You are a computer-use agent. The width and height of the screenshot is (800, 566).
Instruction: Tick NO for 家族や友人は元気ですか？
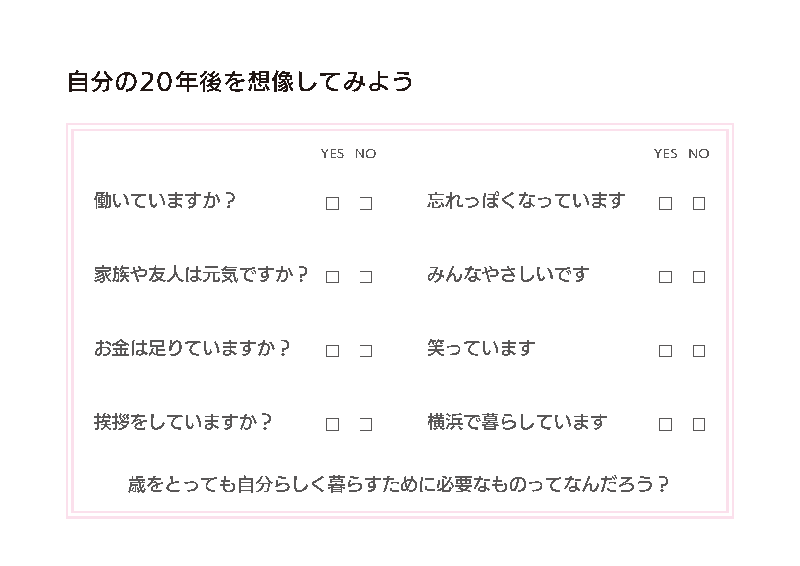point(366,277)
